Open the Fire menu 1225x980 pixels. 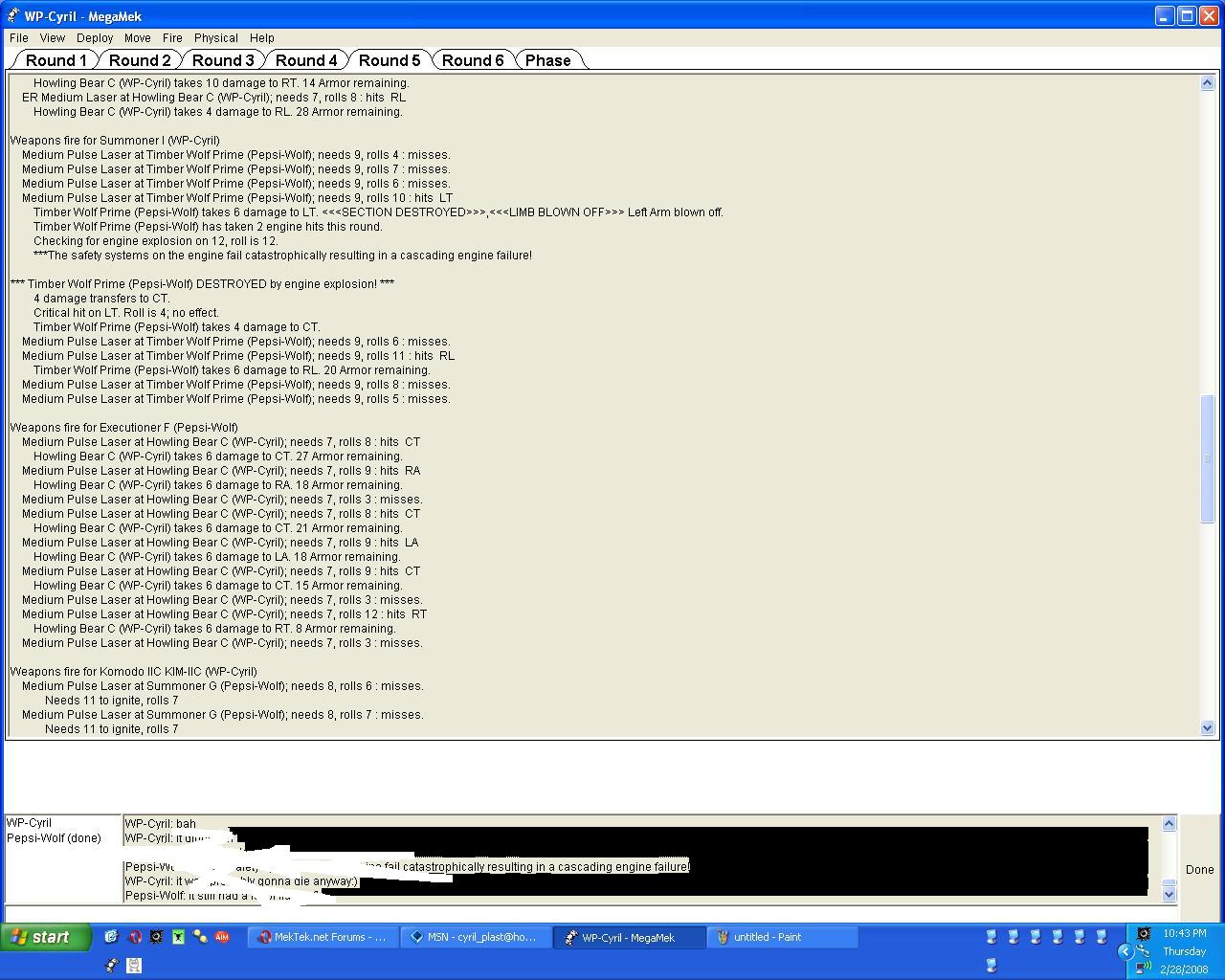[172, 38]
